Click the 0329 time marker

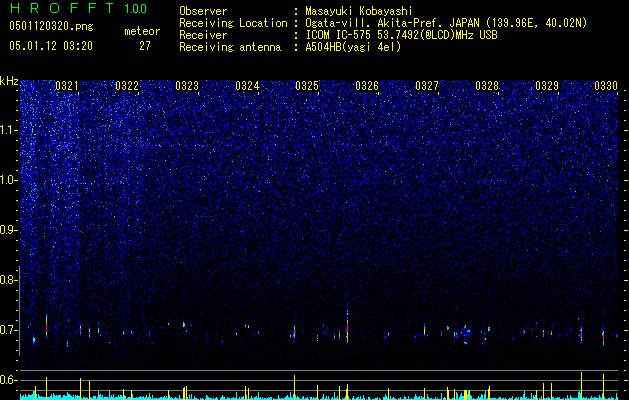547,86
